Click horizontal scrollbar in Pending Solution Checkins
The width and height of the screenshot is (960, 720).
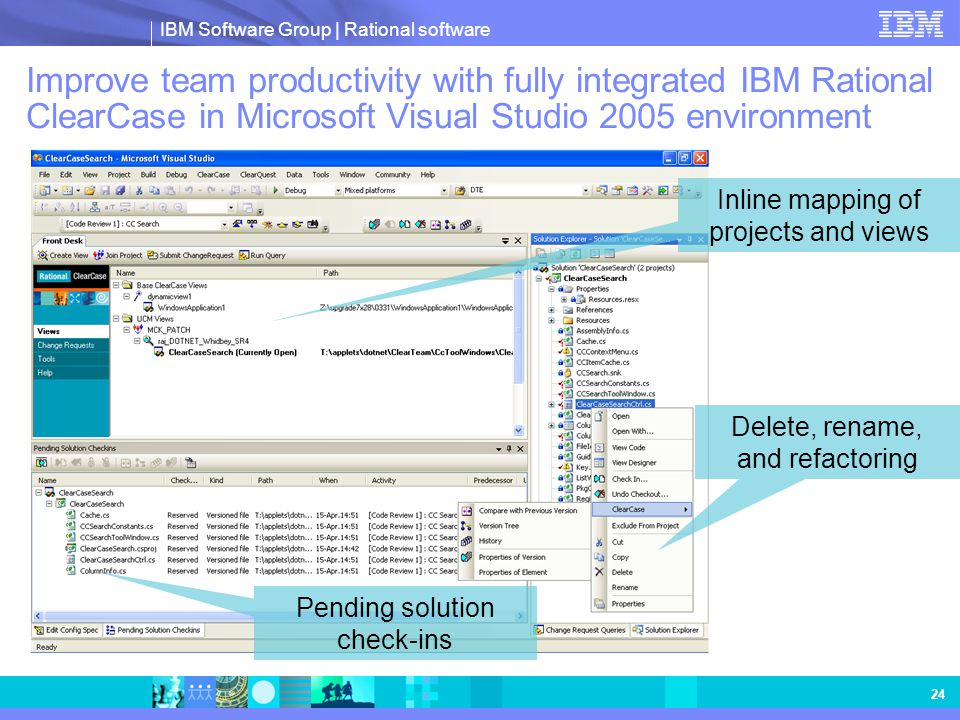pos(279,616)
